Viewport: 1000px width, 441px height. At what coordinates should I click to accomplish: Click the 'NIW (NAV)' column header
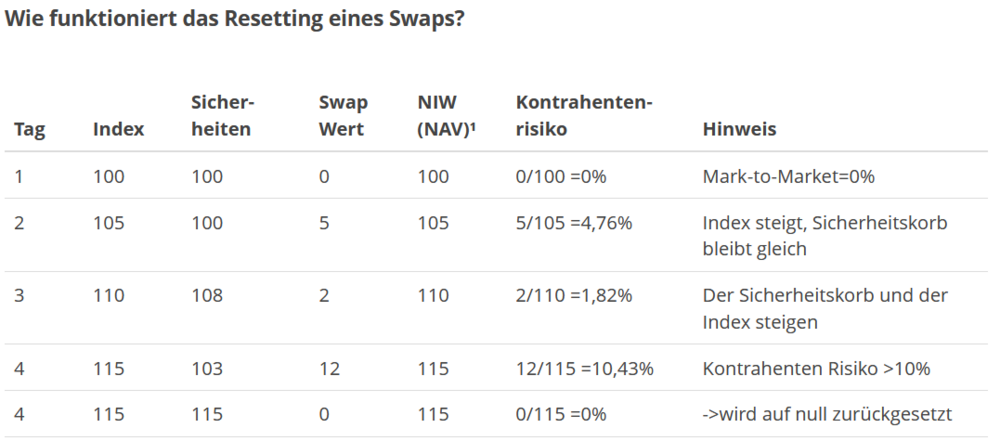[441, 116]
